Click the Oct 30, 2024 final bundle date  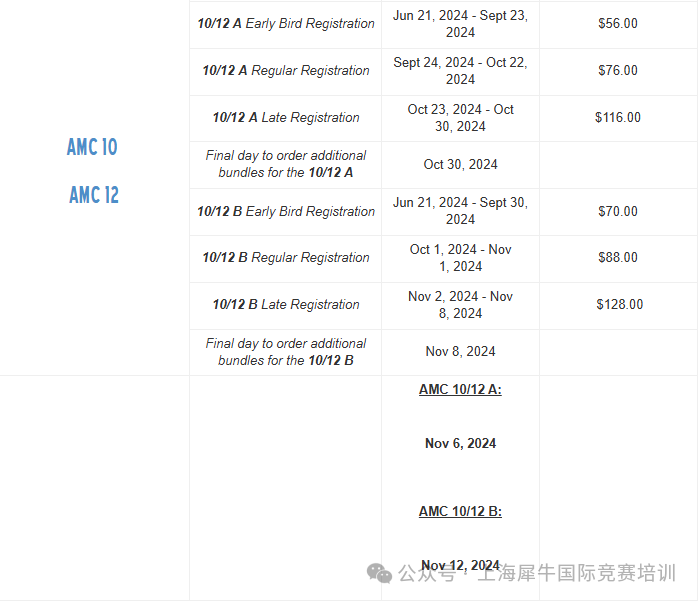pos(460,165)
